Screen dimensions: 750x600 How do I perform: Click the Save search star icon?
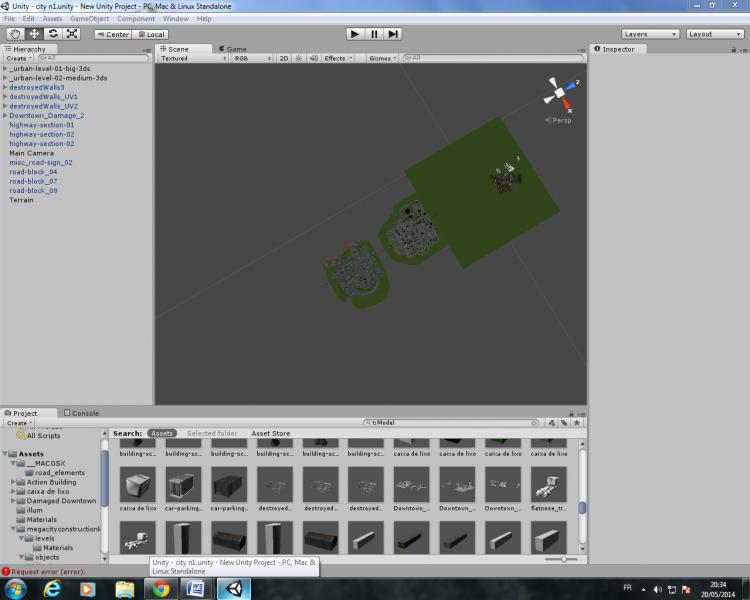[x=577, y=423]
